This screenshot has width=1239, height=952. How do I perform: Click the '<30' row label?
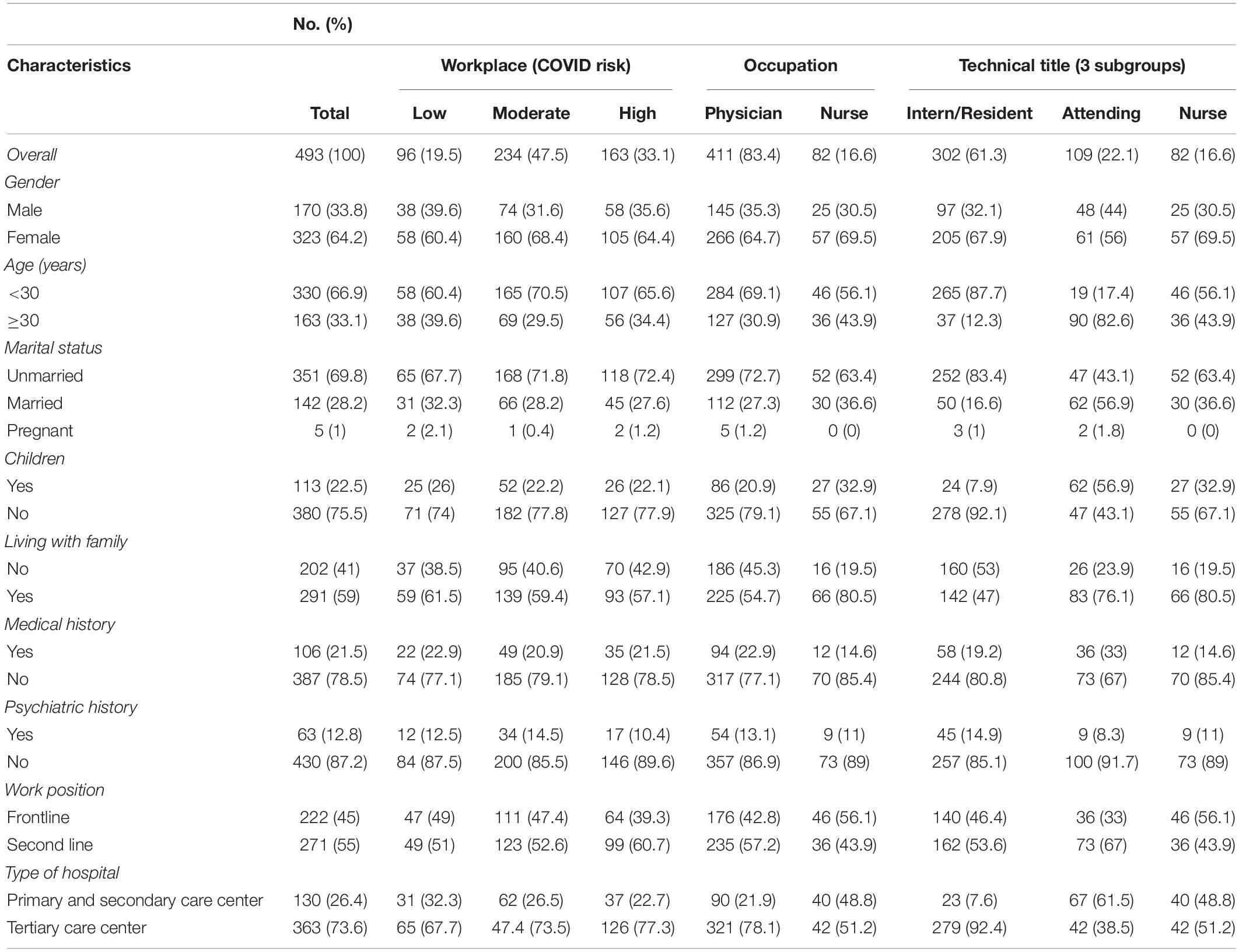click(23, 293)
